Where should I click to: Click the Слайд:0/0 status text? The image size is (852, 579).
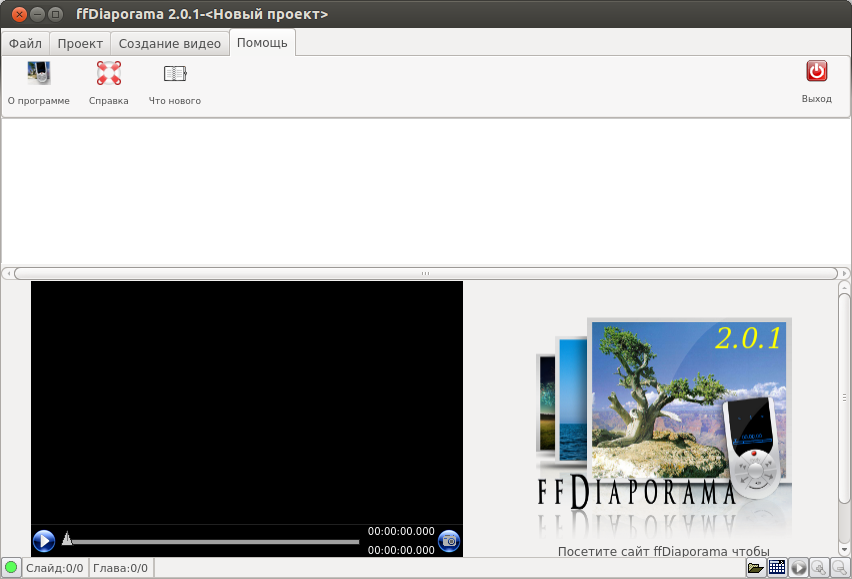pyautogui.click(x=54, y=568)
